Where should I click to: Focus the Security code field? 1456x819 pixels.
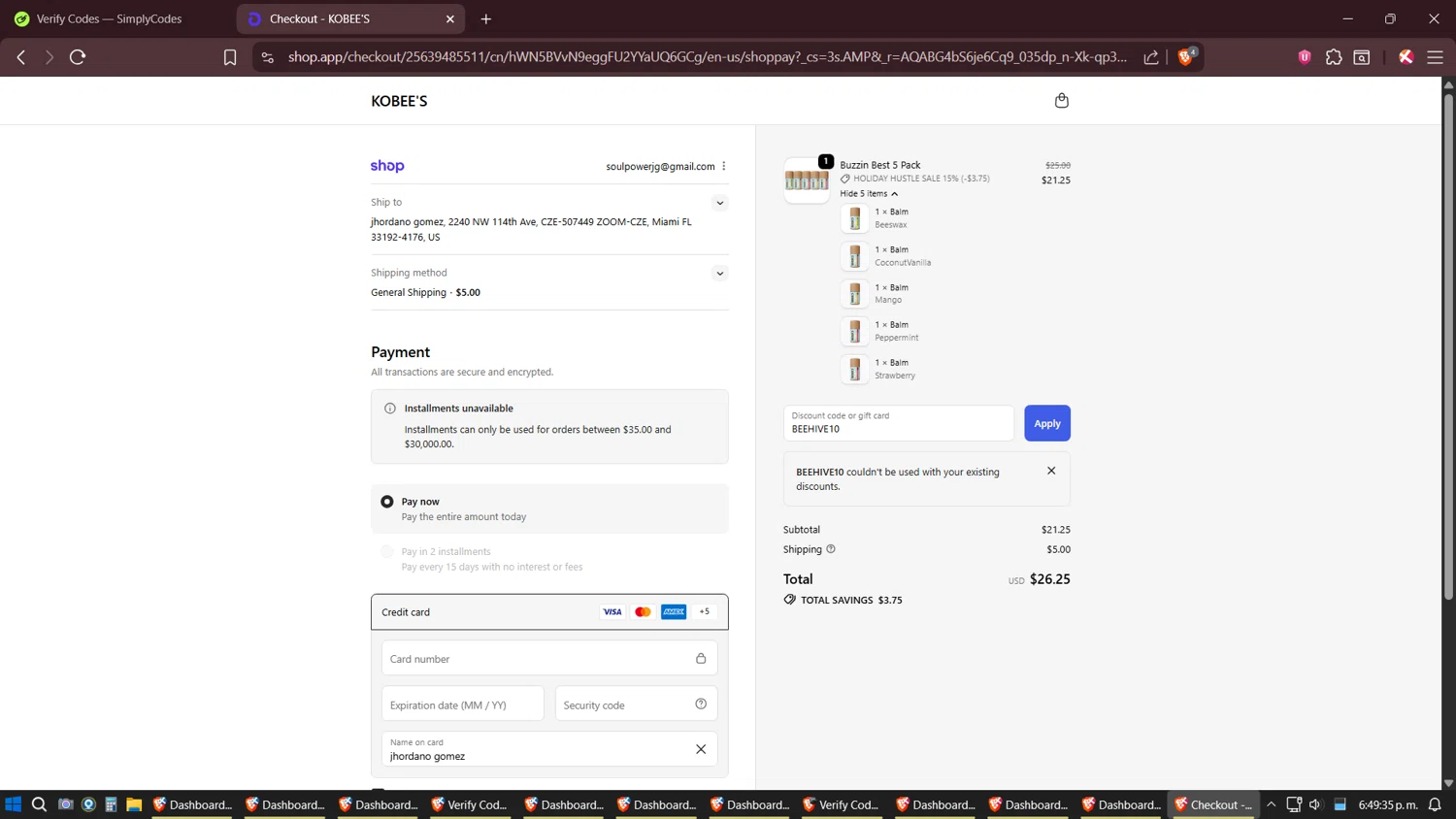pyautogui.click(x=637, y=704)
